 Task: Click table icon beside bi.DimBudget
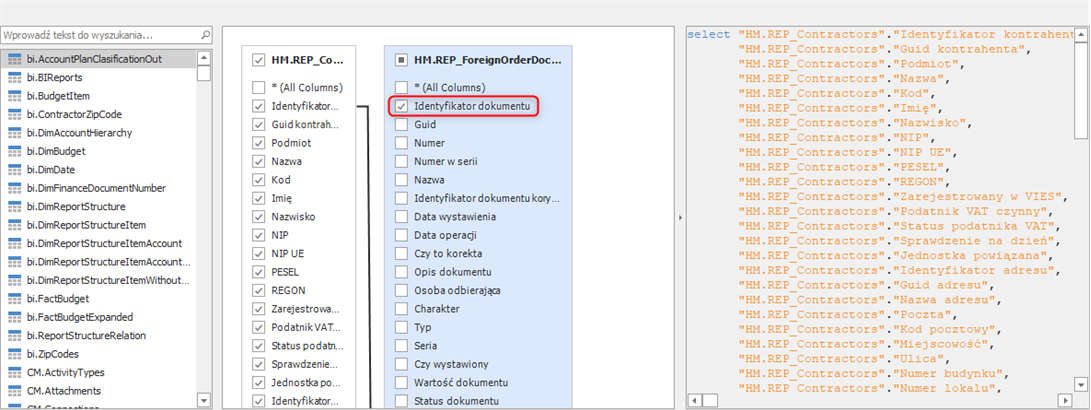coord(15,151)
